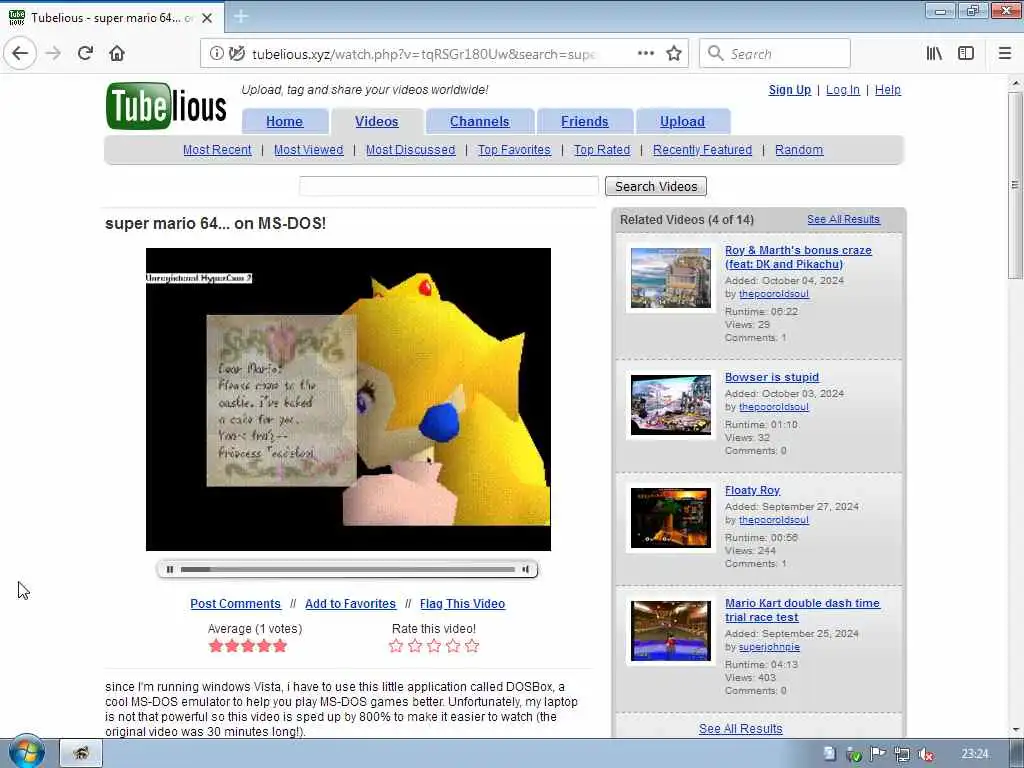Go to the Upload tab

(x=682, y=121)
